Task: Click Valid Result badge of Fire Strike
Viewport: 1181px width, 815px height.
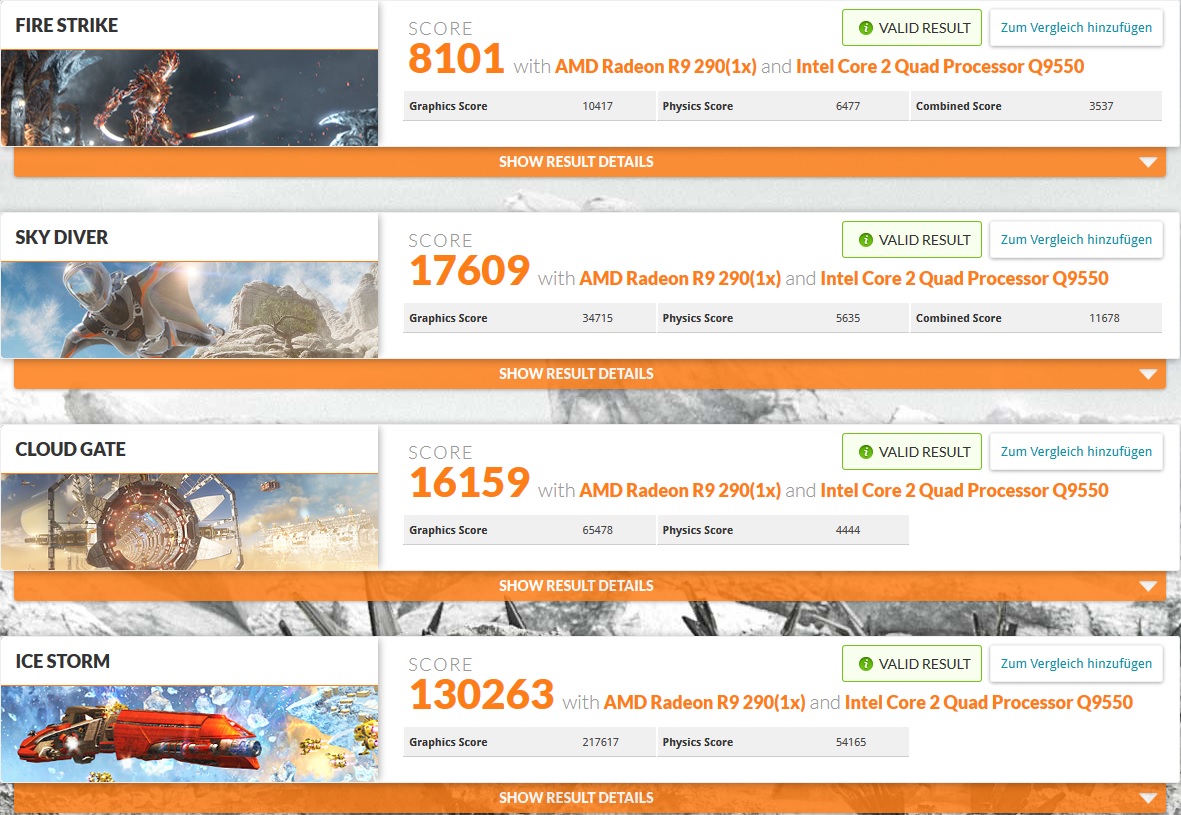Action: coord(911,28)
